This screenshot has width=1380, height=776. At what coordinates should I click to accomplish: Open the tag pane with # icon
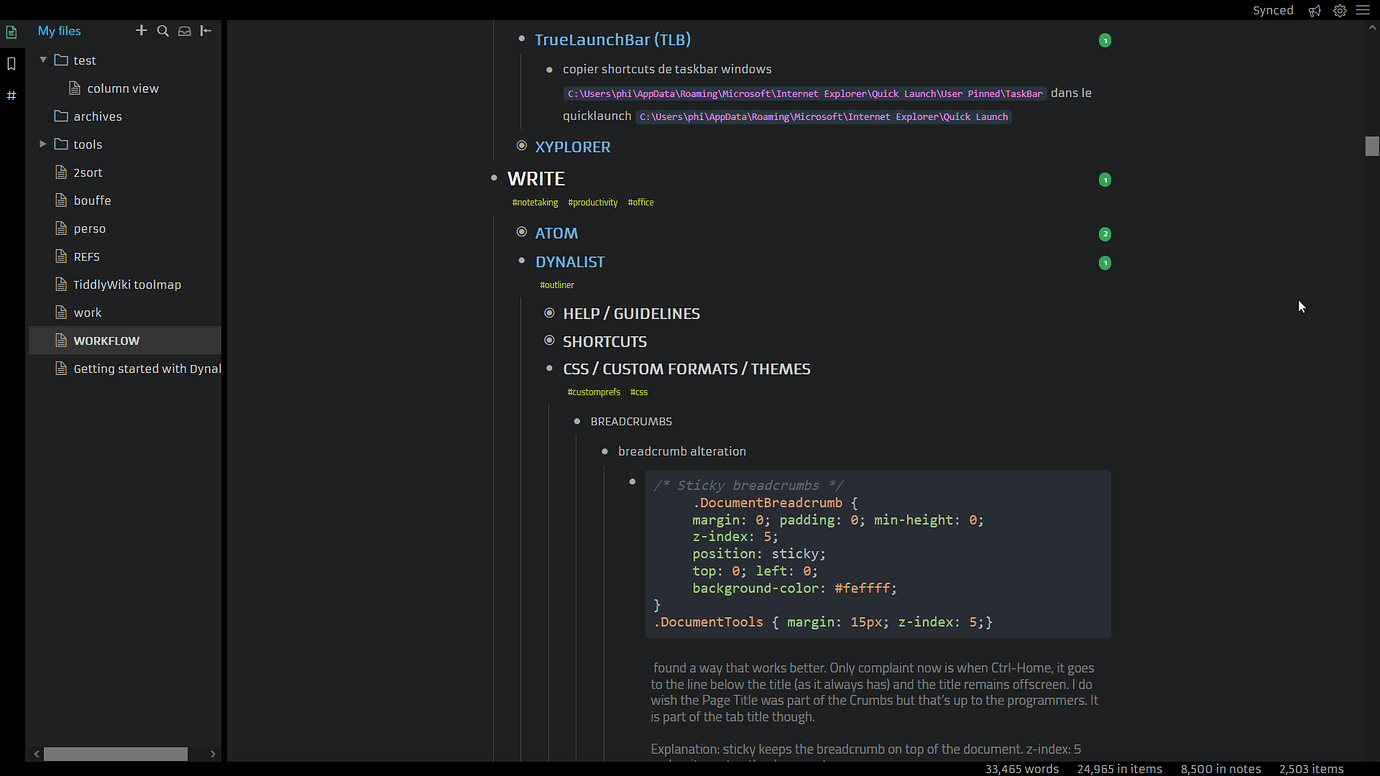(11, 95)
